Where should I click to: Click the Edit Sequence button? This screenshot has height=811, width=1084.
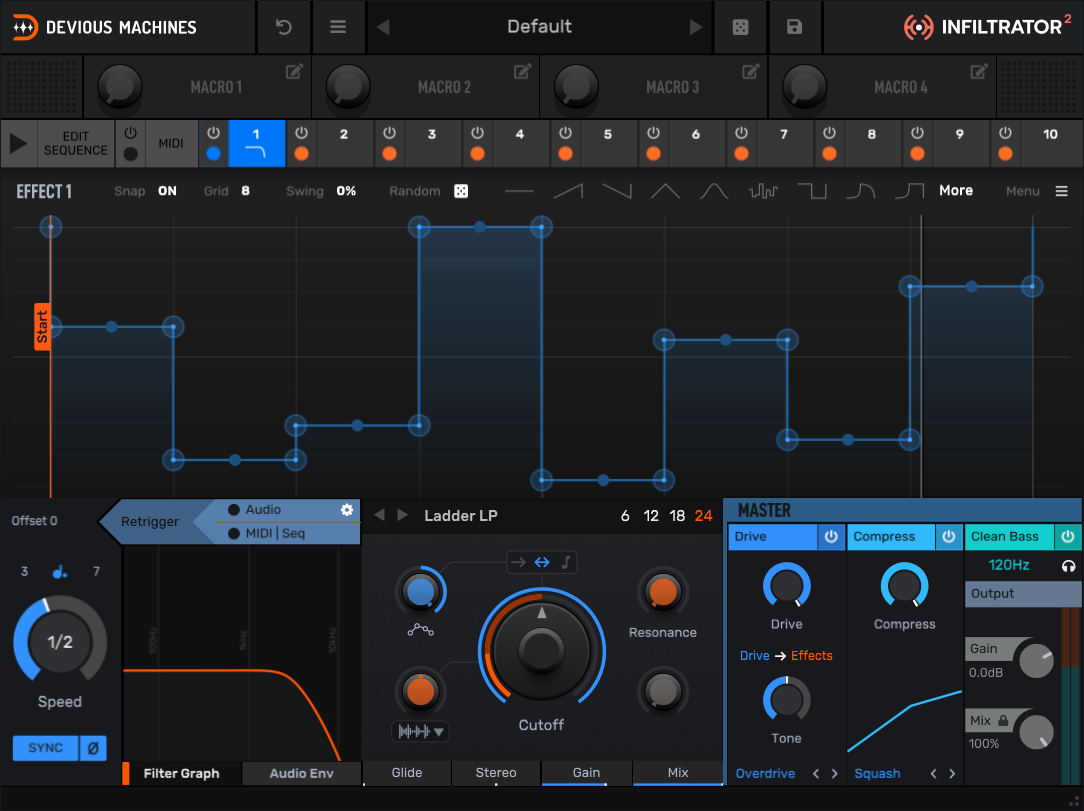(75, 143)
